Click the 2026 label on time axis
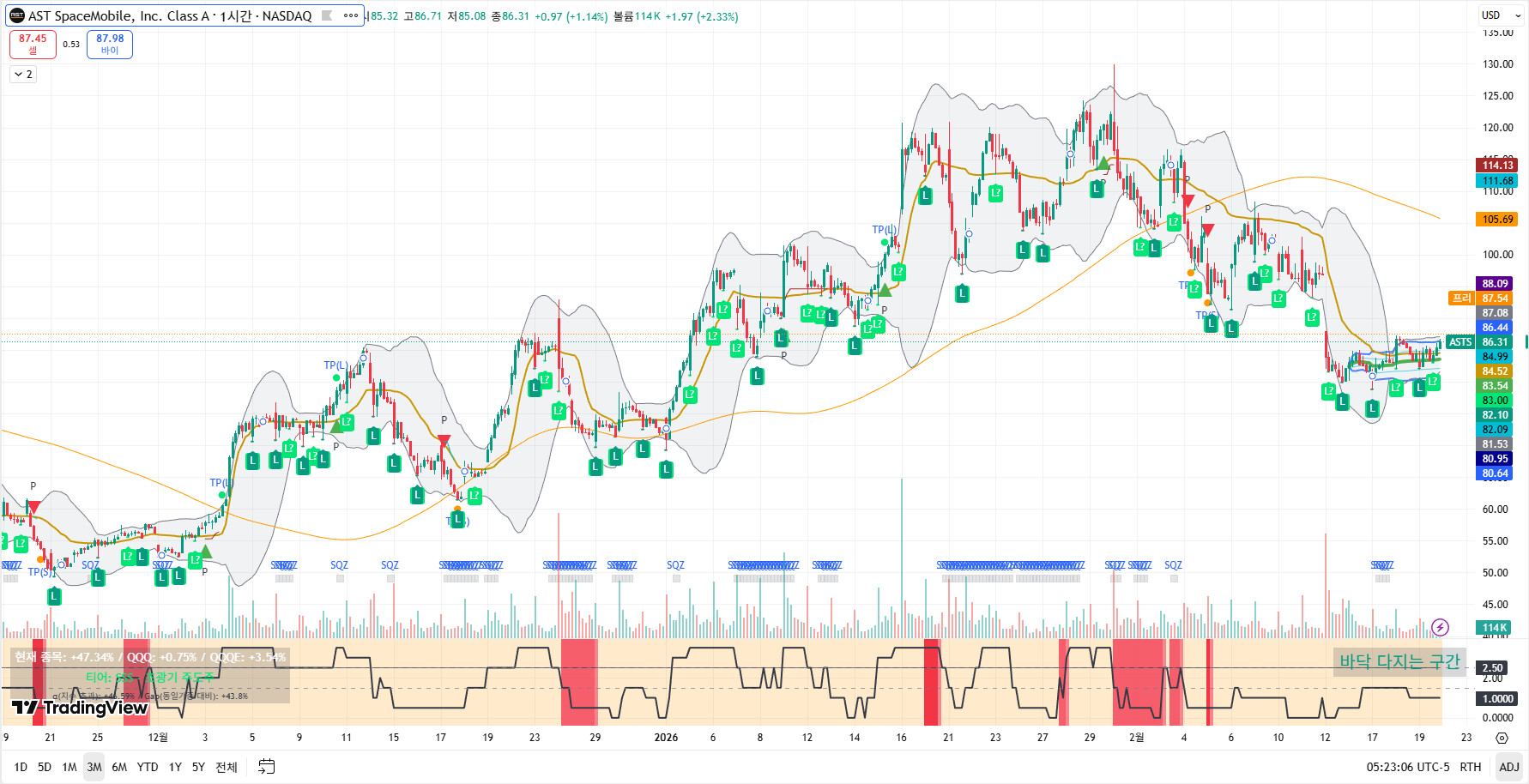Image resolution: width=1529 pixels, height=784 pixels. tap(666, 738)
